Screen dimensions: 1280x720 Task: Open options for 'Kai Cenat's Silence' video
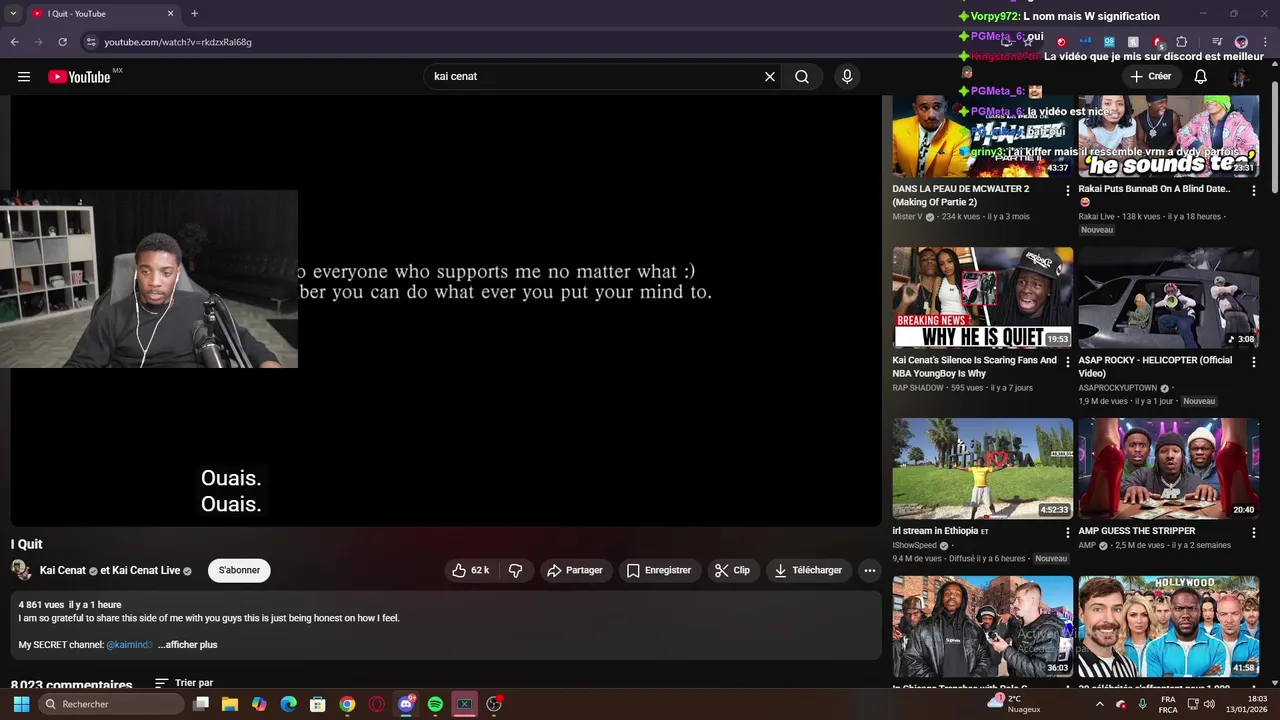pos(1067,362)
